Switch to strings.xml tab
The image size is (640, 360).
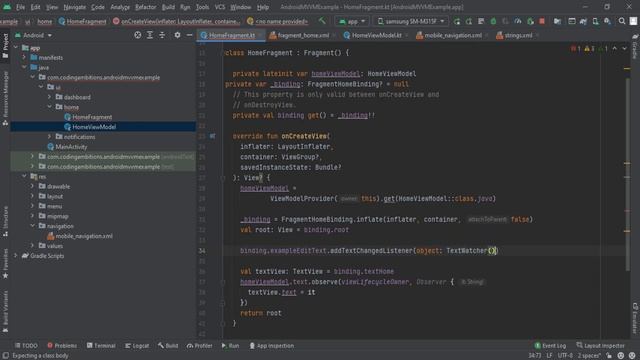coord(518,36)
